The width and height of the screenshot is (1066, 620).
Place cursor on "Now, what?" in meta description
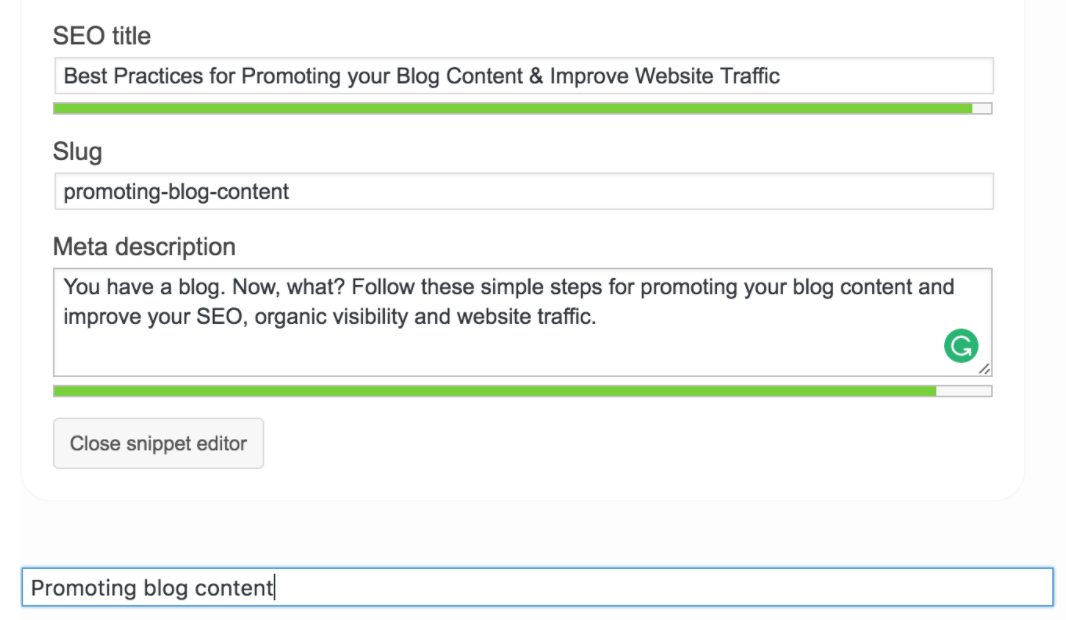(x=295, y=288)
